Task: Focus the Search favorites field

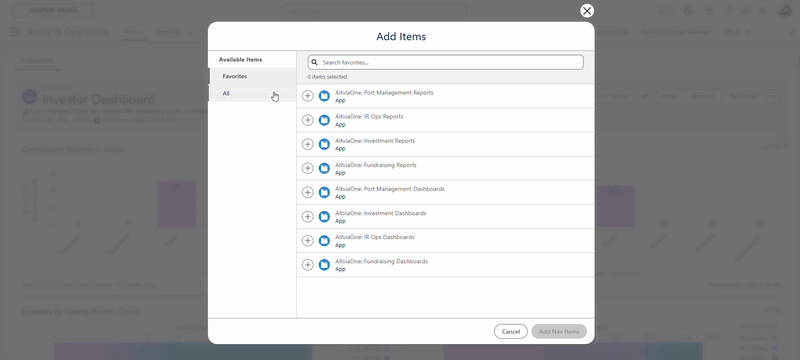Action: click(445, 62)
